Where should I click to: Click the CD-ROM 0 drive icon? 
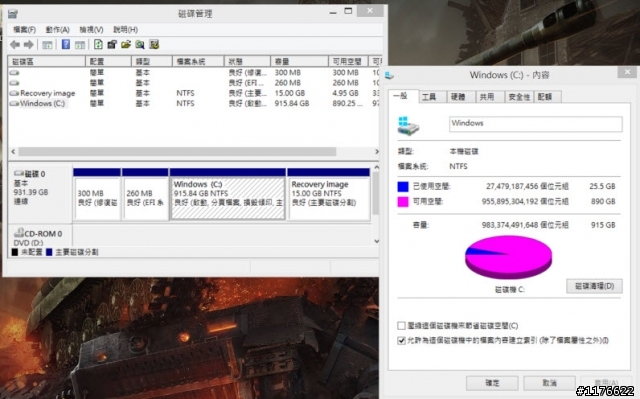[x=19, y=233]
